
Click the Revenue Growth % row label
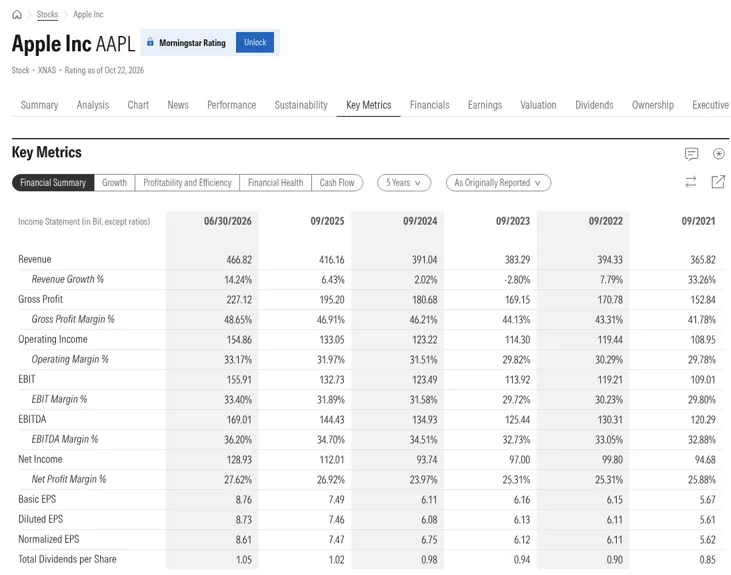(x=68, y=279)
